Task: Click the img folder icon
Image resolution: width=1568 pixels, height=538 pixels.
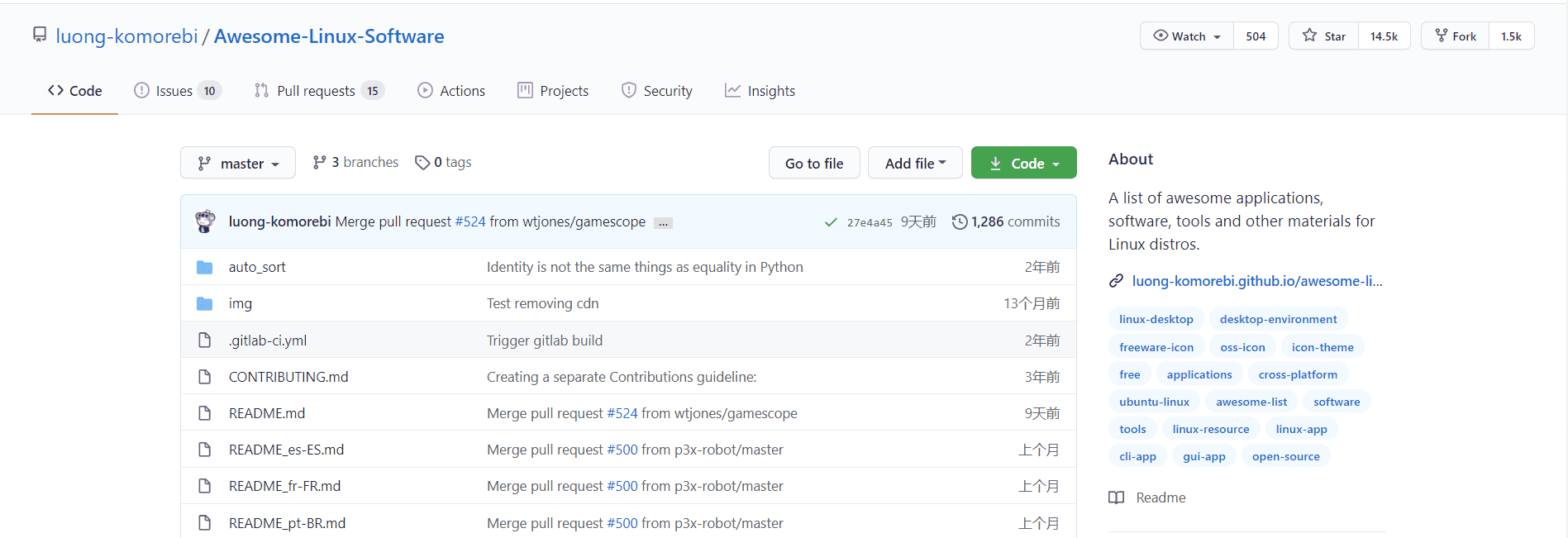Action: coord(205,303)
